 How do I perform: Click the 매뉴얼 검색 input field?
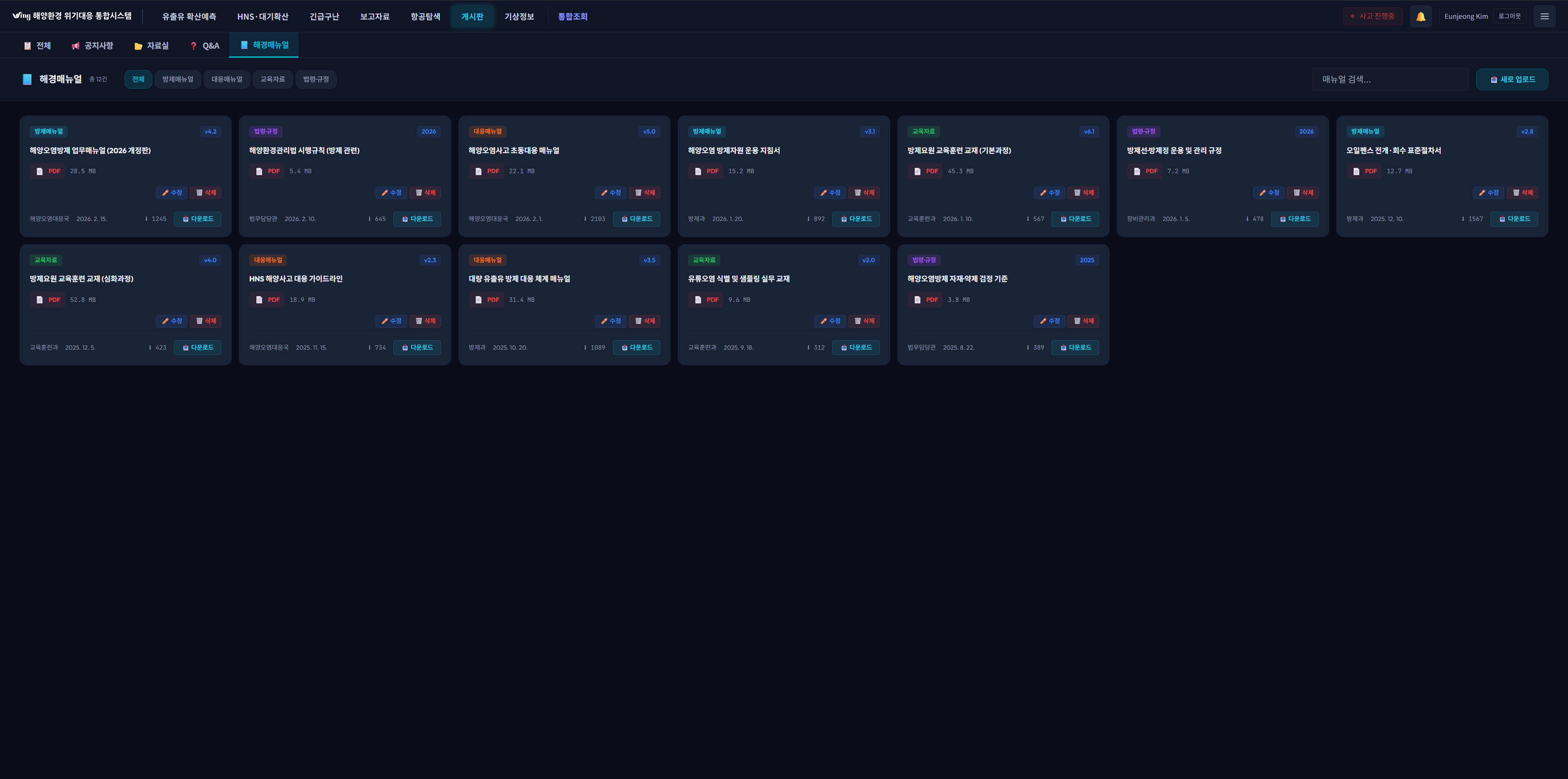point(1390,79)
